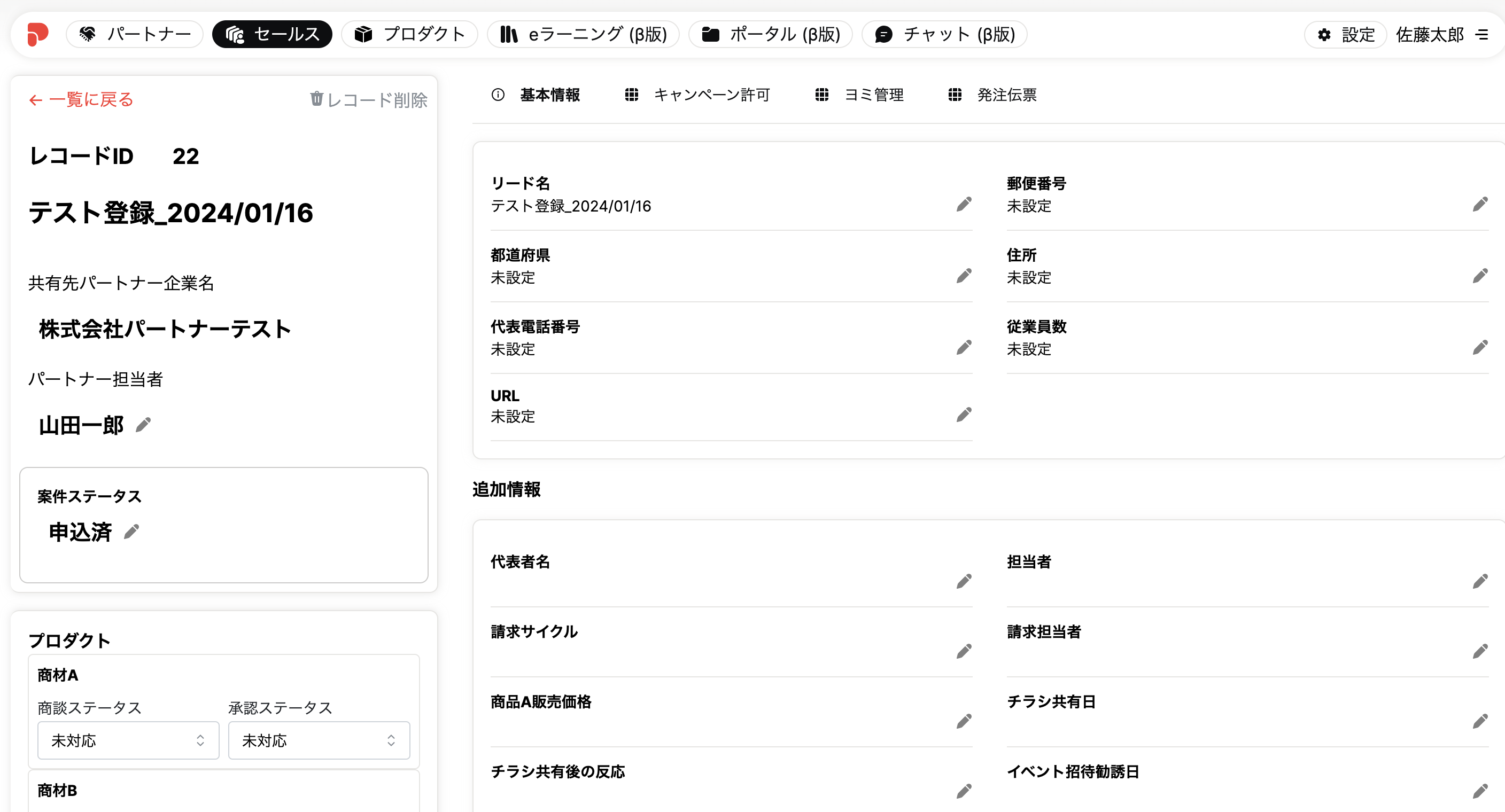Edit the 住所 field pencil icon
The height and width of the screenshot is (812, 1505).
click(x=1480, y=276)
